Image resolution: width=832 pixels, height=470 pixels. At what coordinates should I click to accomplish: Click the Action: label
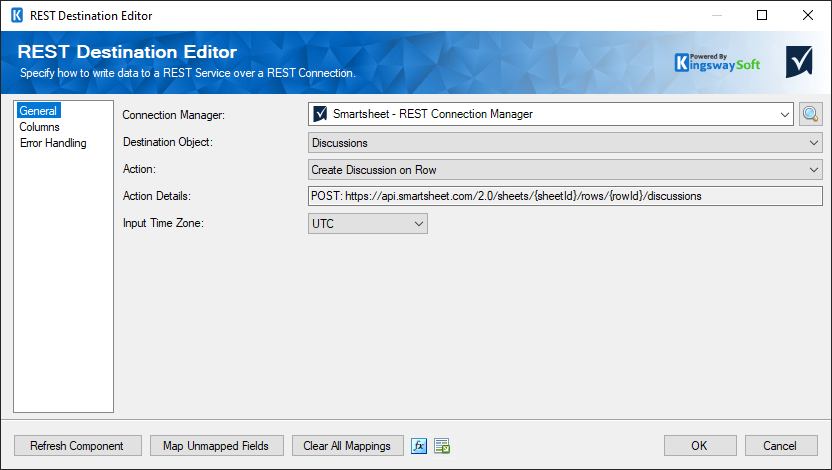pos(139,169)
